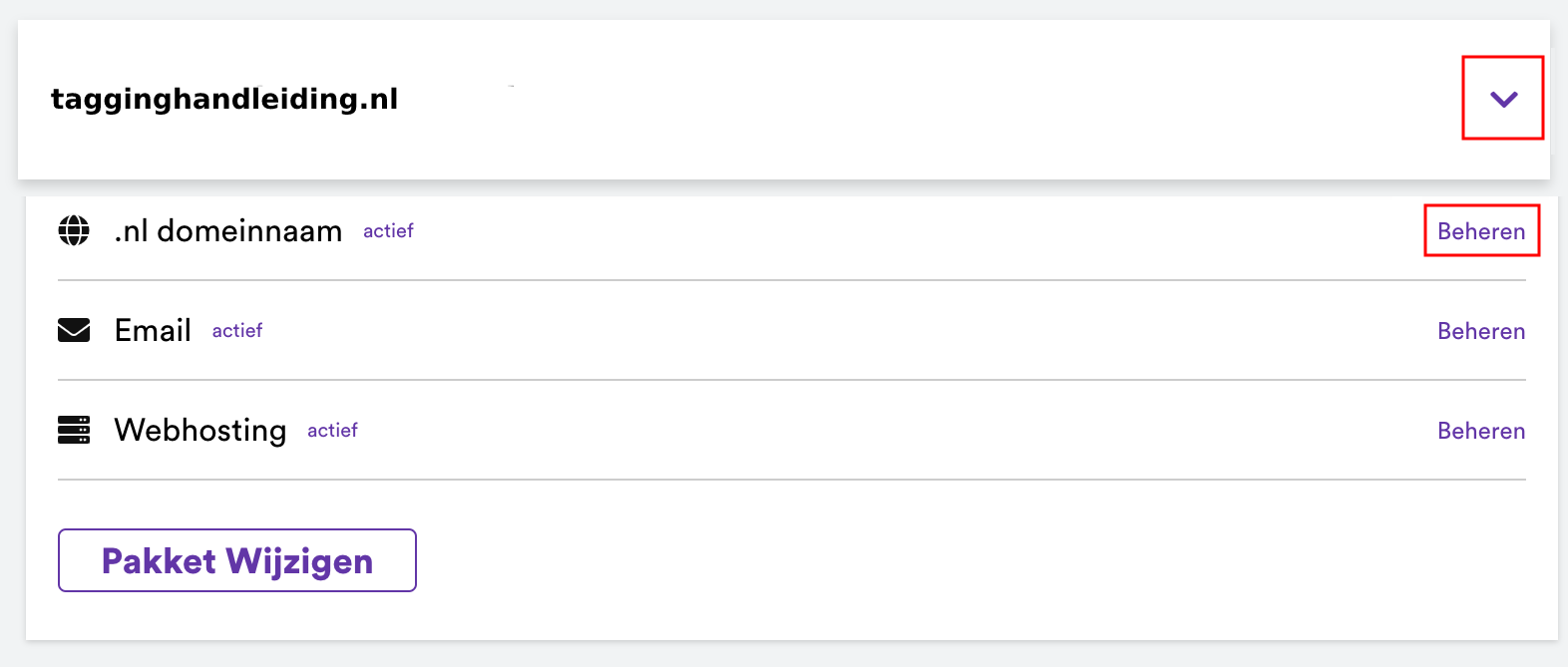
Task: Click blank panel space right of Pakket Wijzigen
Action: point(898,560)
